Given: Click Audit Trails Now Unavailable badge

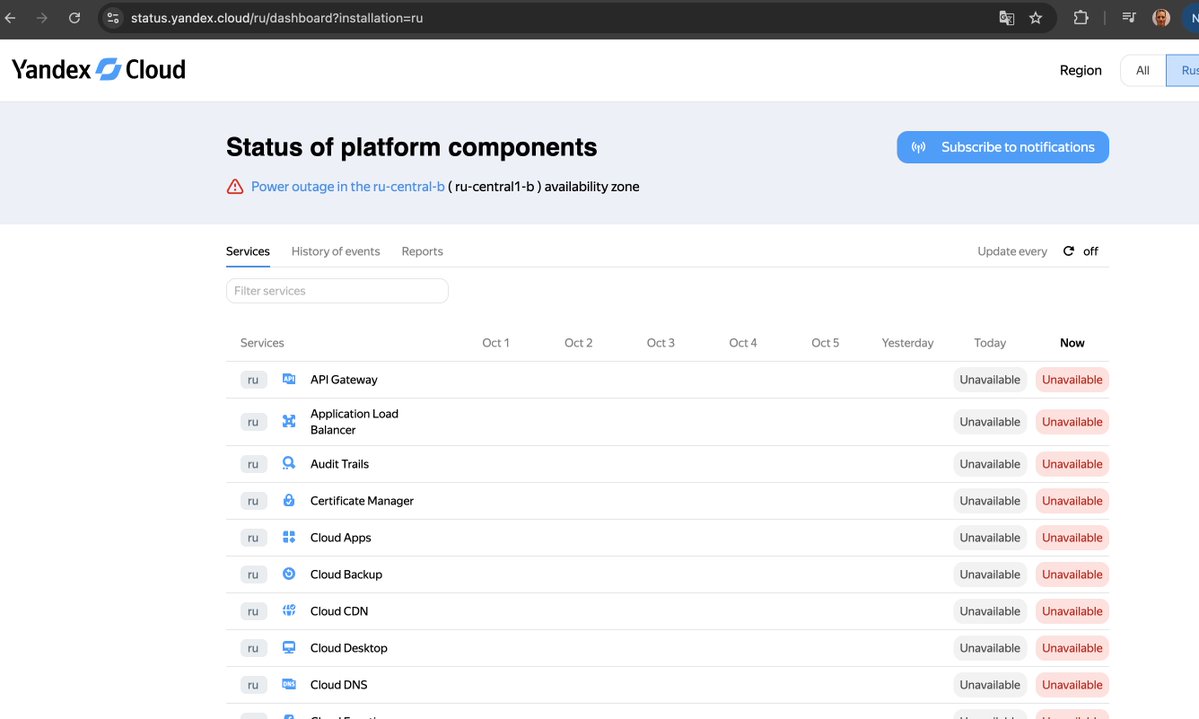Looking at the screenshot, I should pos(1072,464).
